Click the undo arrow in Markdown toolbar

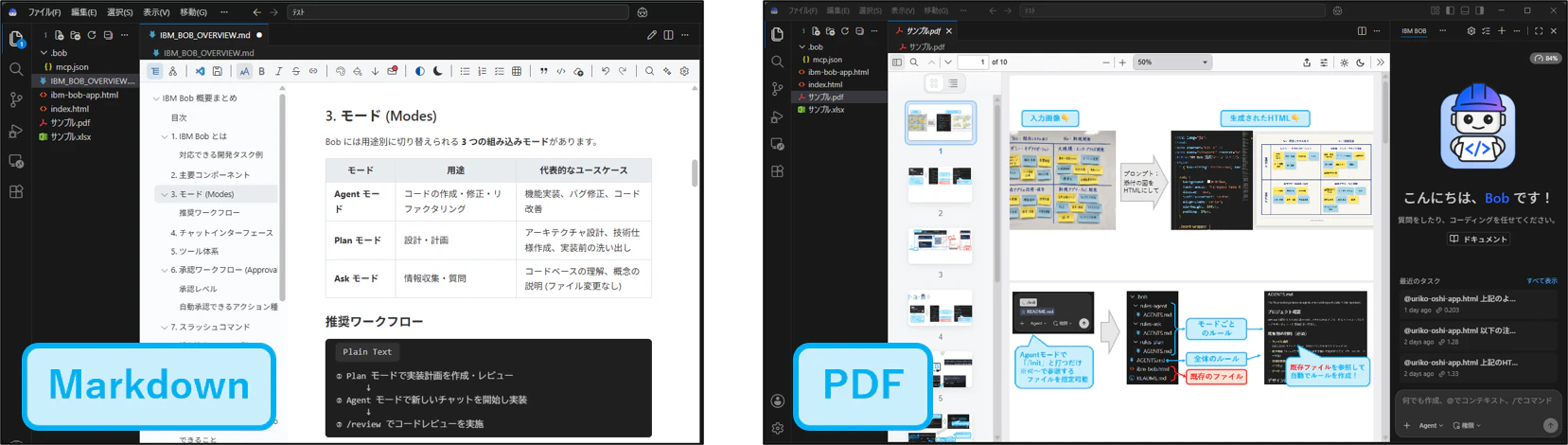pyautogui.click(x=606, y=71)
